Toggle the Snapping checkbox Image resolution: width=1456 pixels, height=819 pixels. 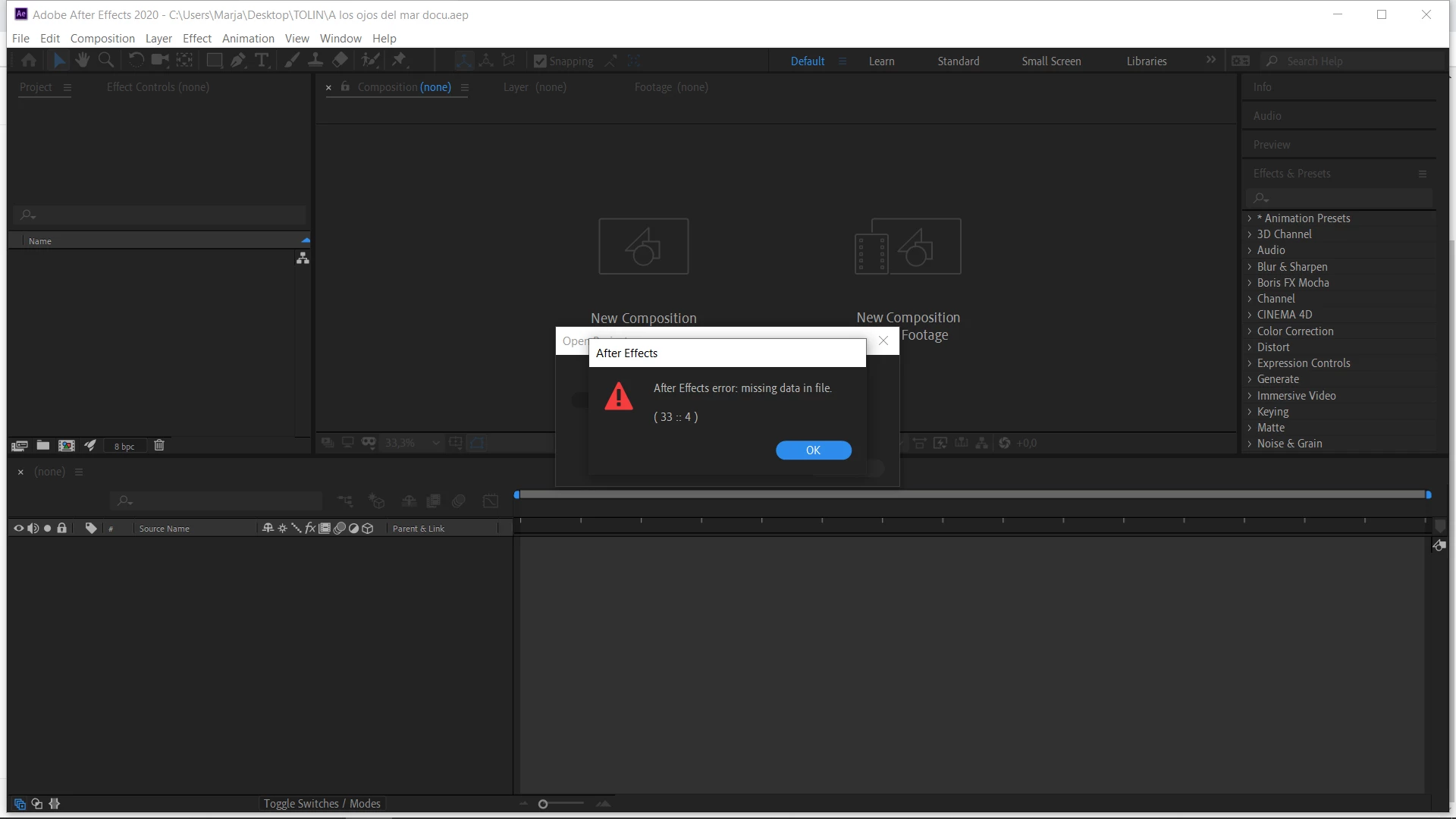540,61
